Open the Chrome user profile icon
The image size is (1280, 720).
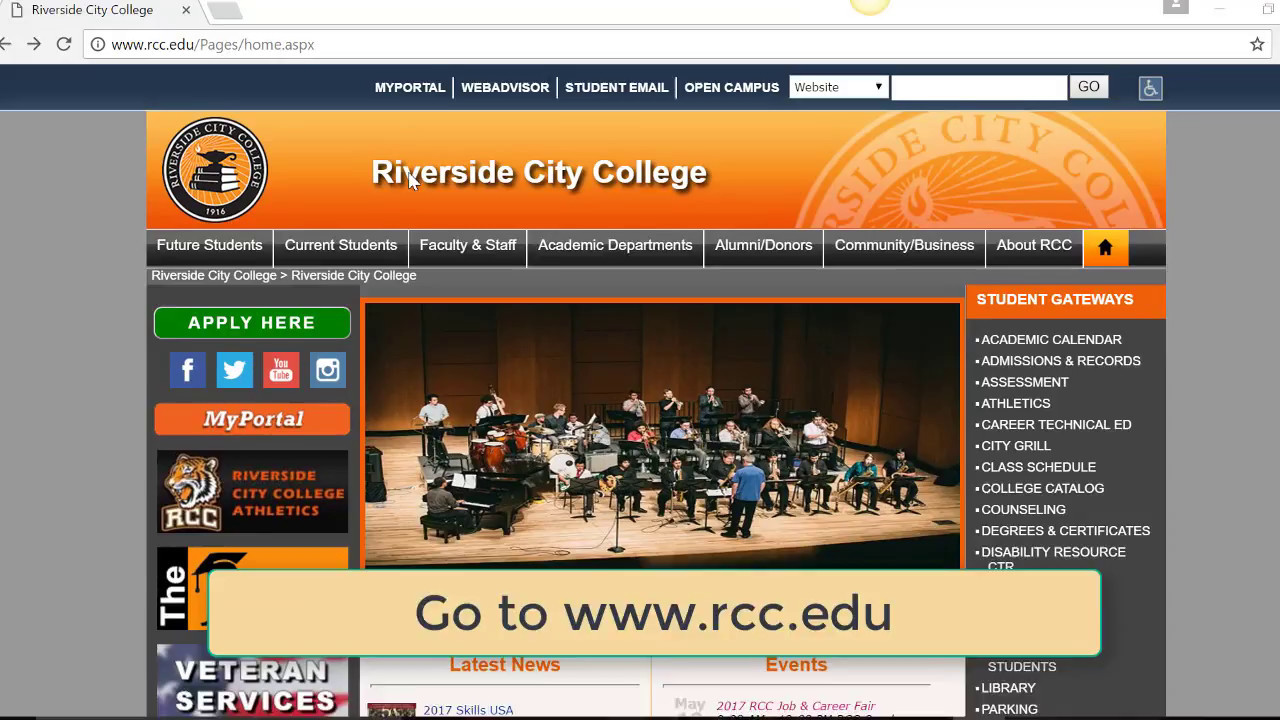click(x=1176, y=7)
